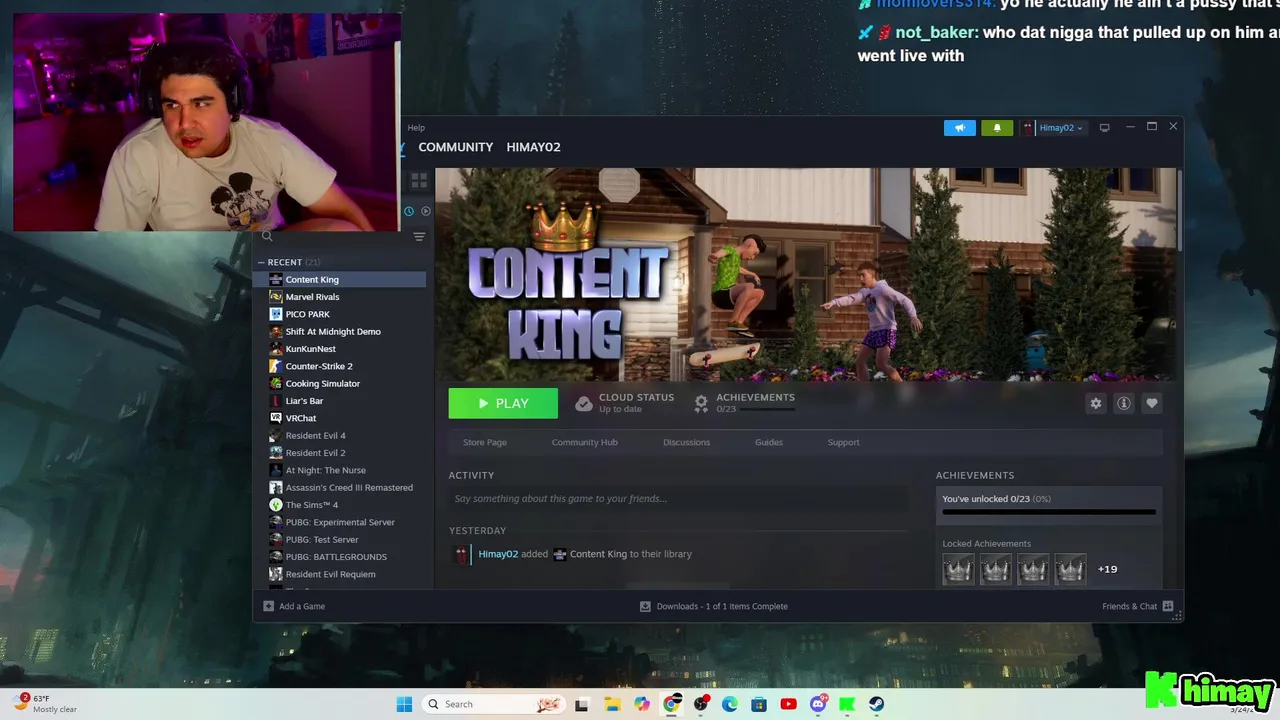Open the Store Page tab

click(485, 442)
